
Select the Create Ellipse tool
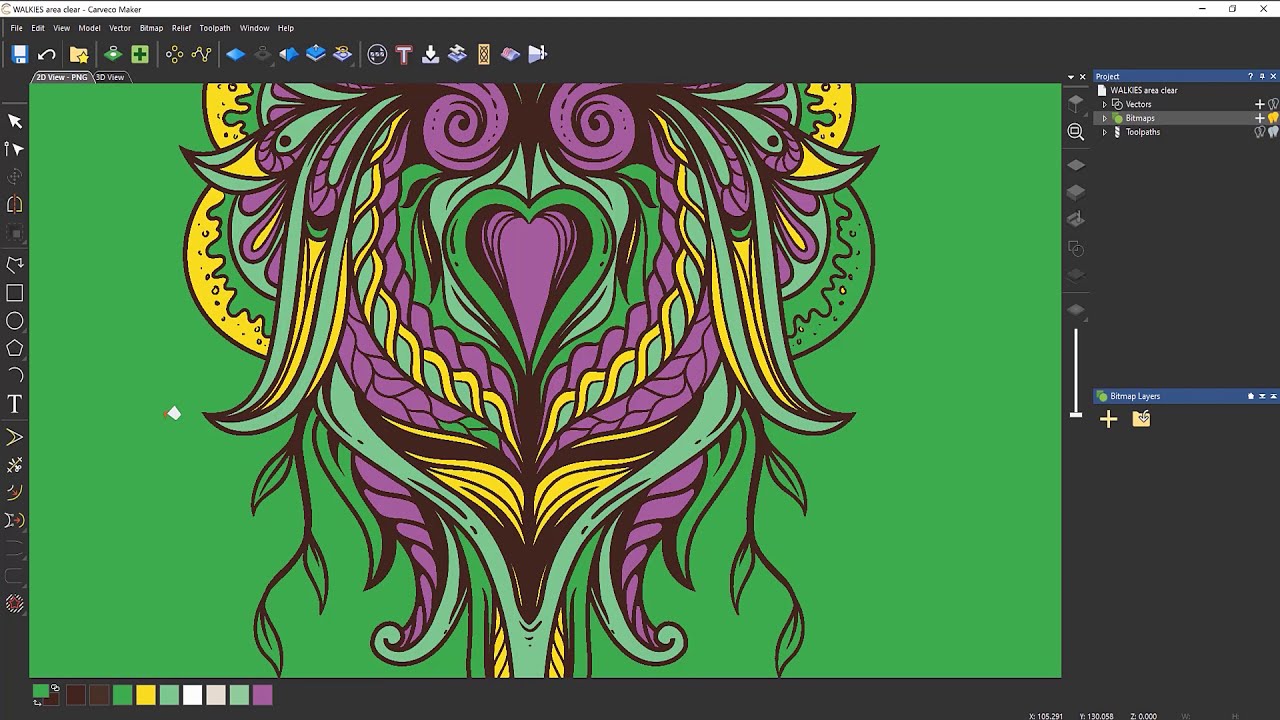click(15, 321)
